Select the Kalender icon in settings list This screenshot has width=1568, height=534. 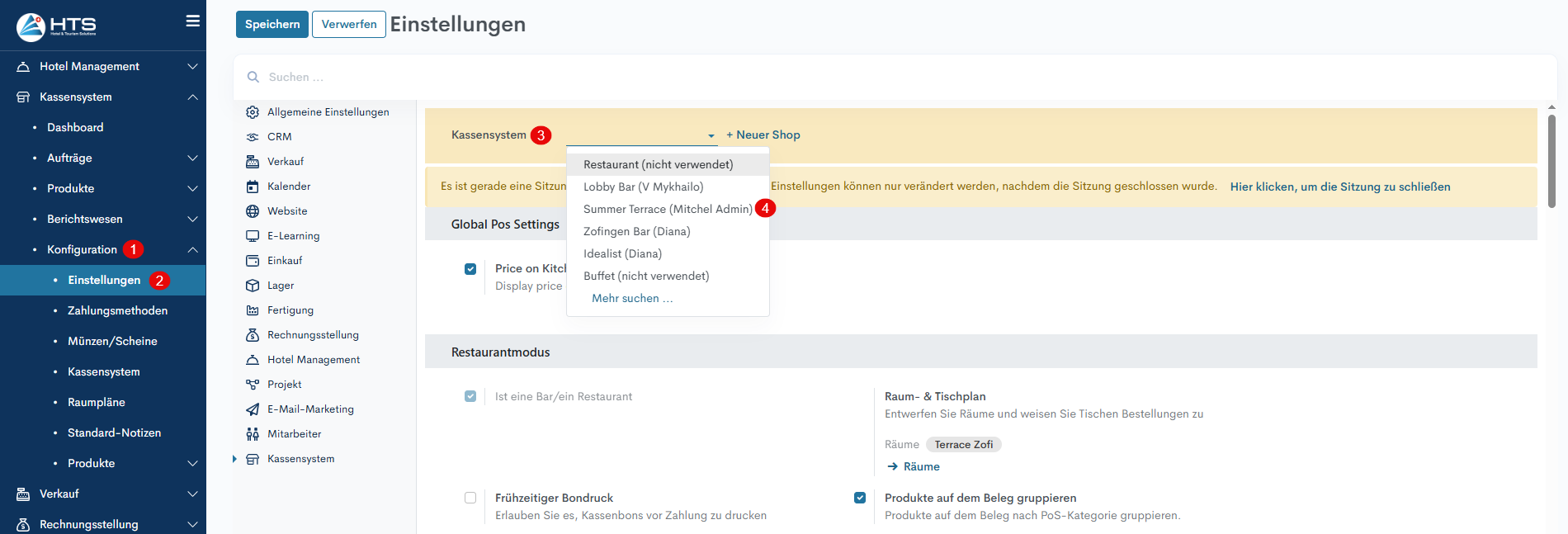click(253, 187)
